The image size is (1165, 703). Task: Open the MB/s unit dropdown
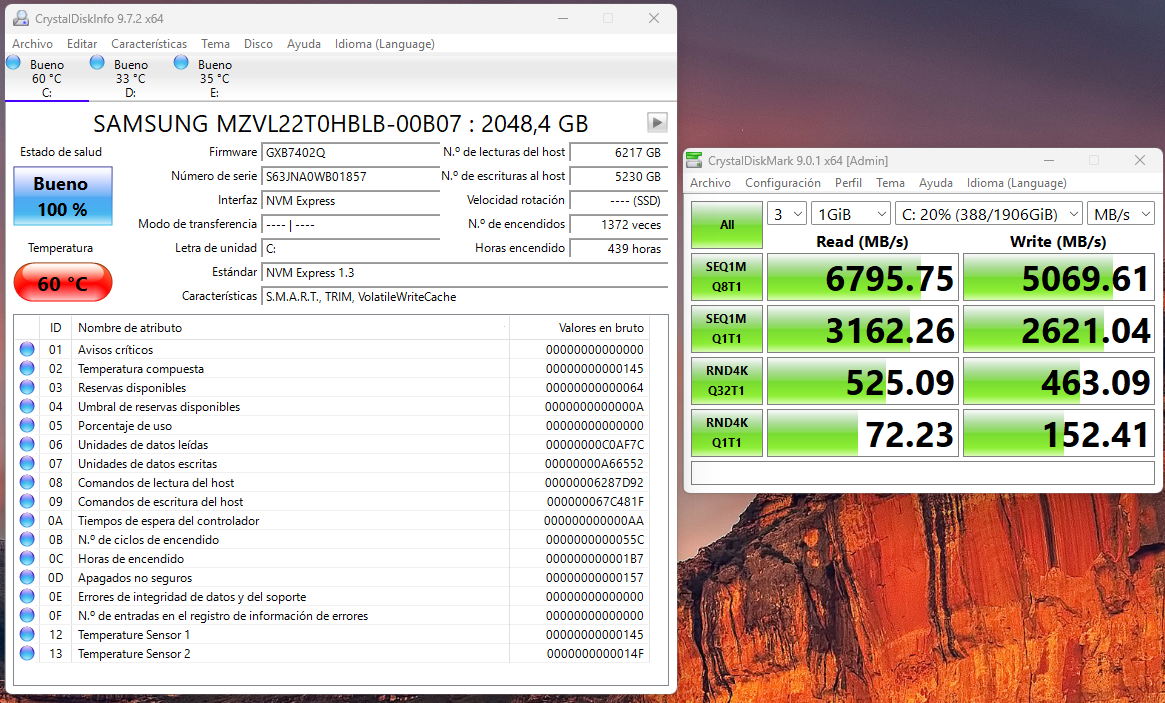[x=1121, y=214]
